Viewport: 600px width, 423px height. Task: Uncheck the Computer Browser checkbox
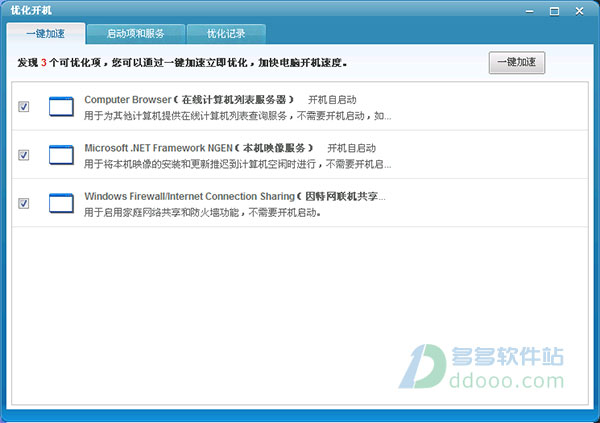(x=24, y=106)
